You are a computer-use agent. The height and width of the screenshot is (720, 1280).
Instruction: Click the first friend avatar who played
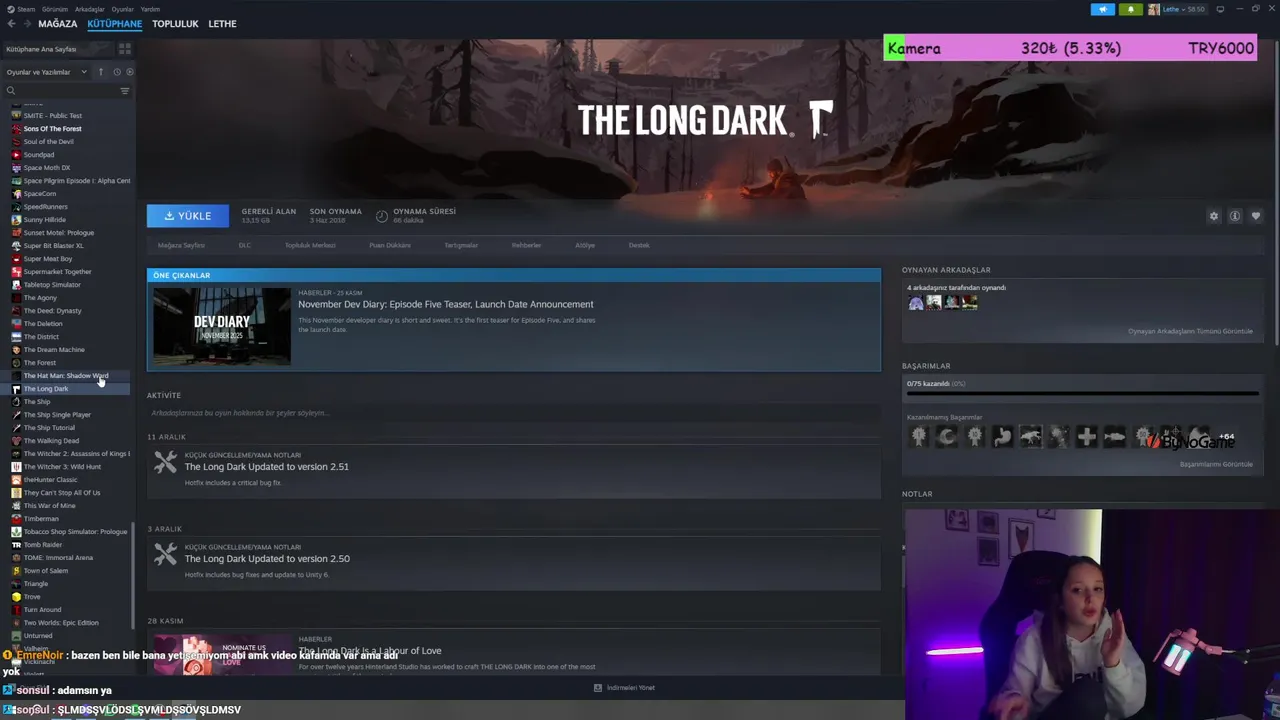(x=915, y=302)
